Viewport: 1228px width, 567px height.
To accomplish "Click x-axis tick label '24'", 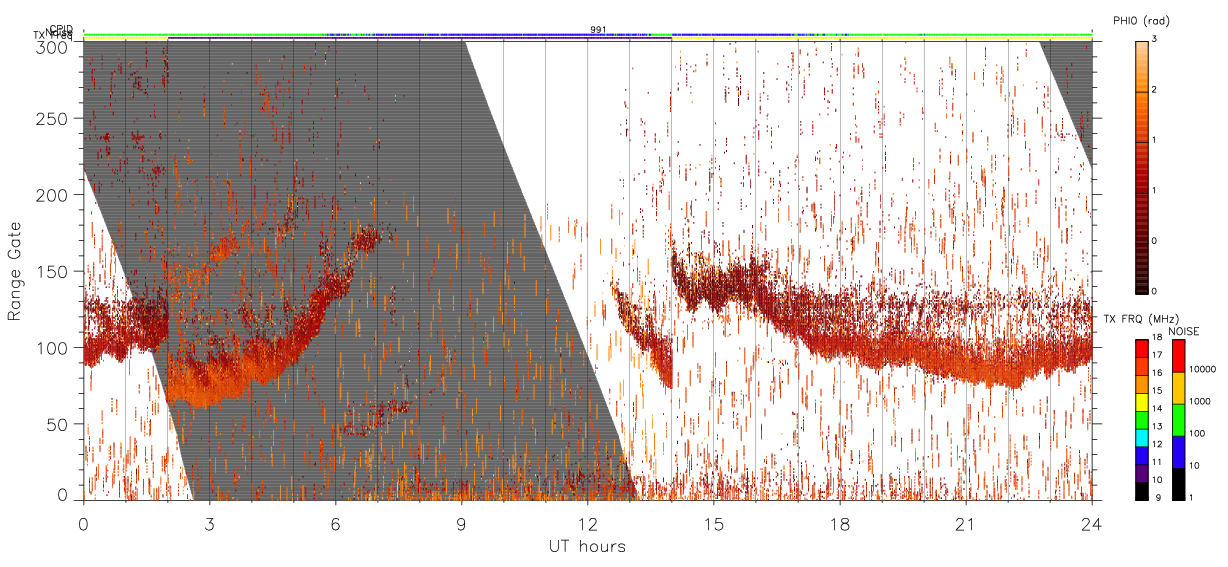I will tap(1092, 523).
